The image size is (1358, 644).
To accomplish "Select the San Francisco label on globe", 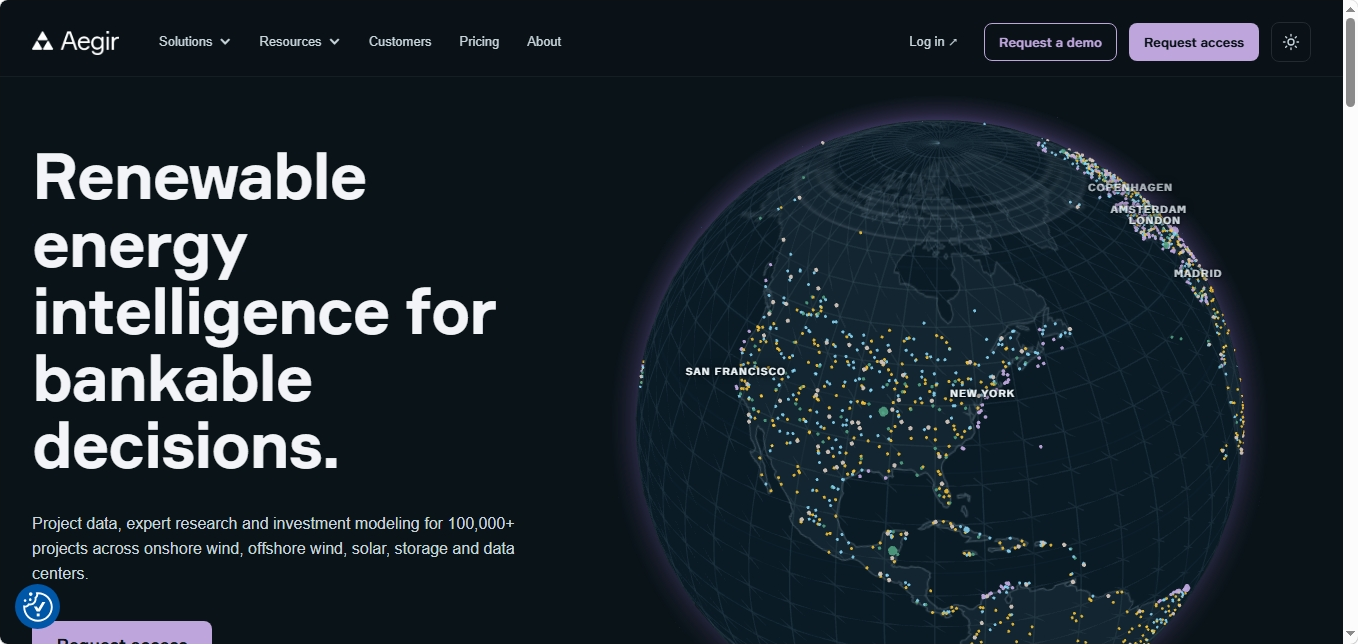I will point(735,371).
